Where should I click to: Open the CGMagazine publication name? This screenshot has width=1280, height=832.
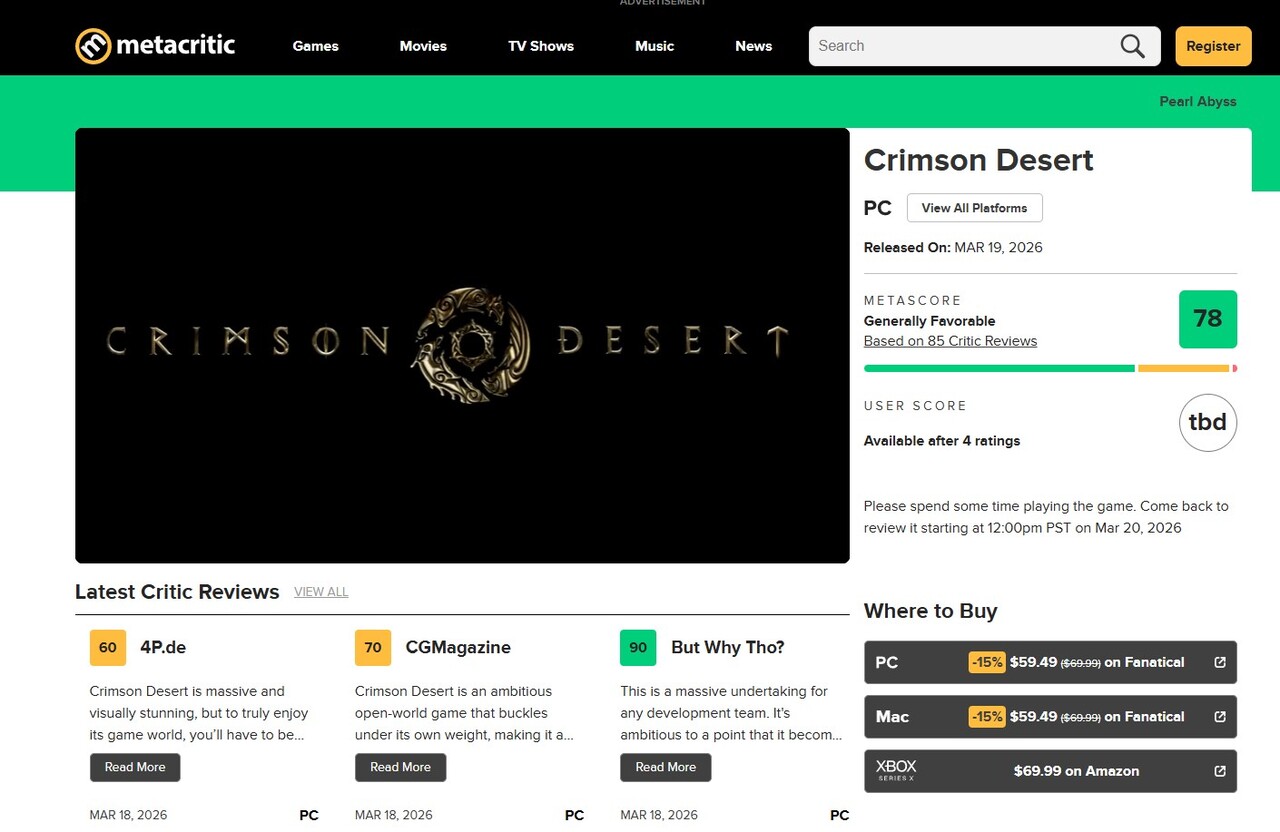(x=458, y=647)
